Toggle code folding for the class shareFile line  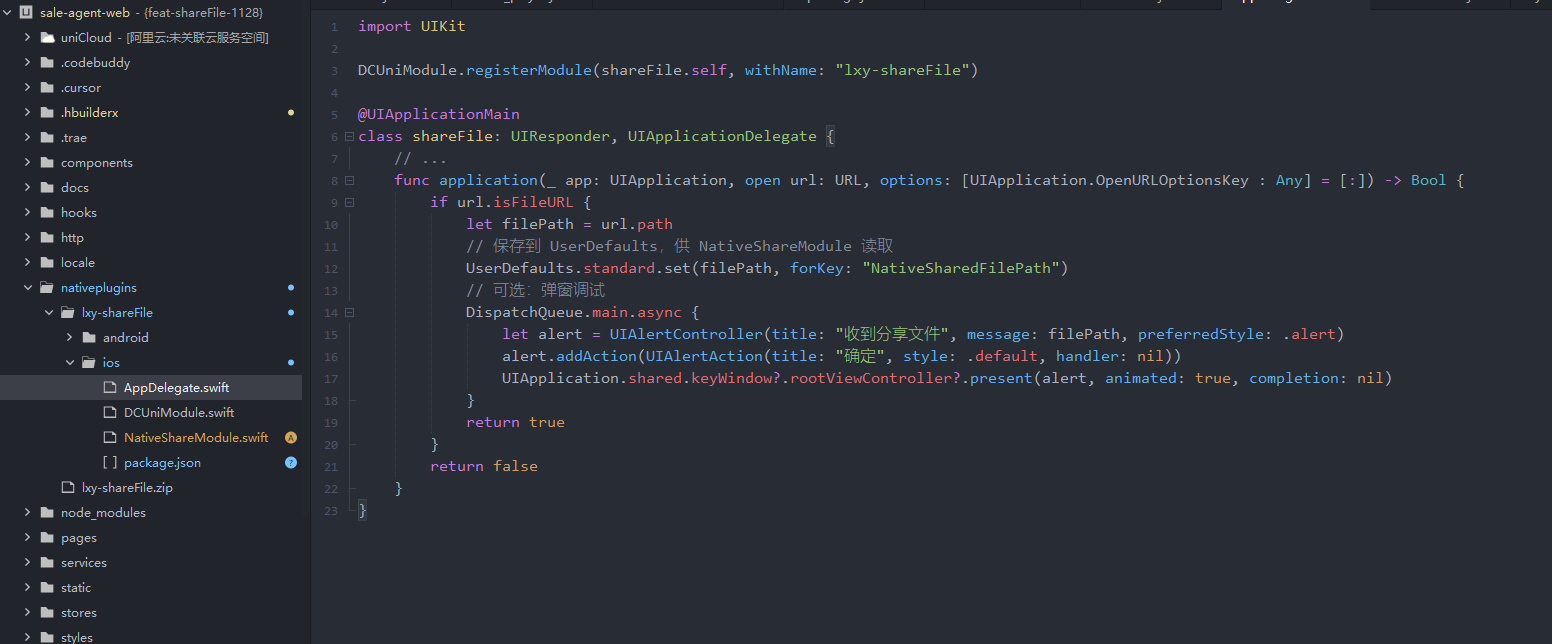(349, 136)
